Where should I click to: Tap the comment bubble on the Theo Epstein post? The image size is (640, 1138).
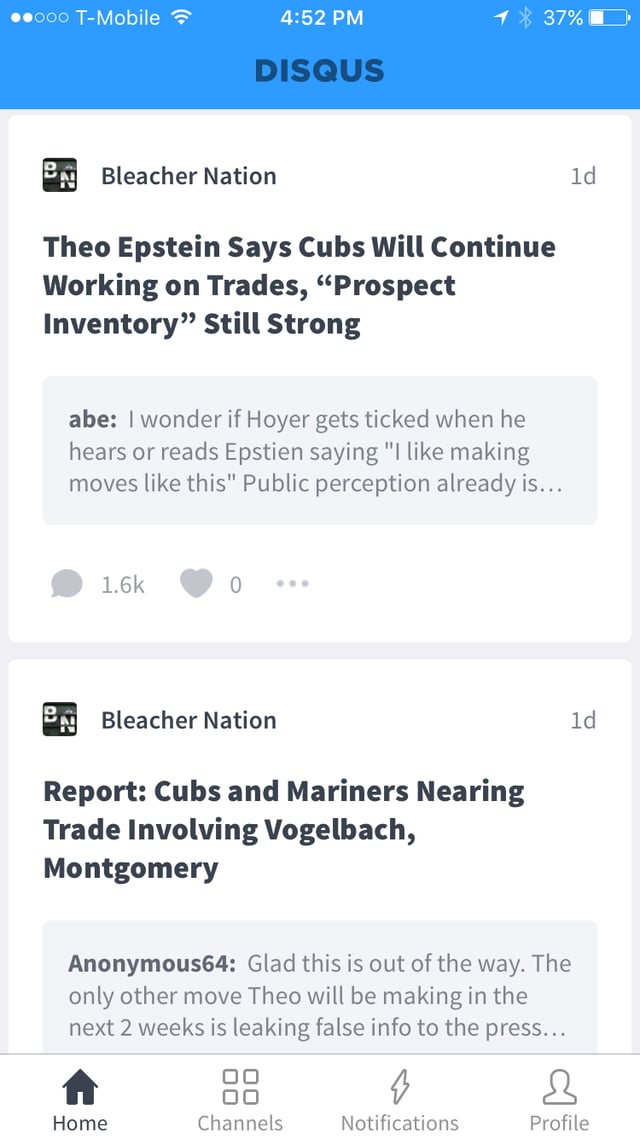click(x=65, y=583)
